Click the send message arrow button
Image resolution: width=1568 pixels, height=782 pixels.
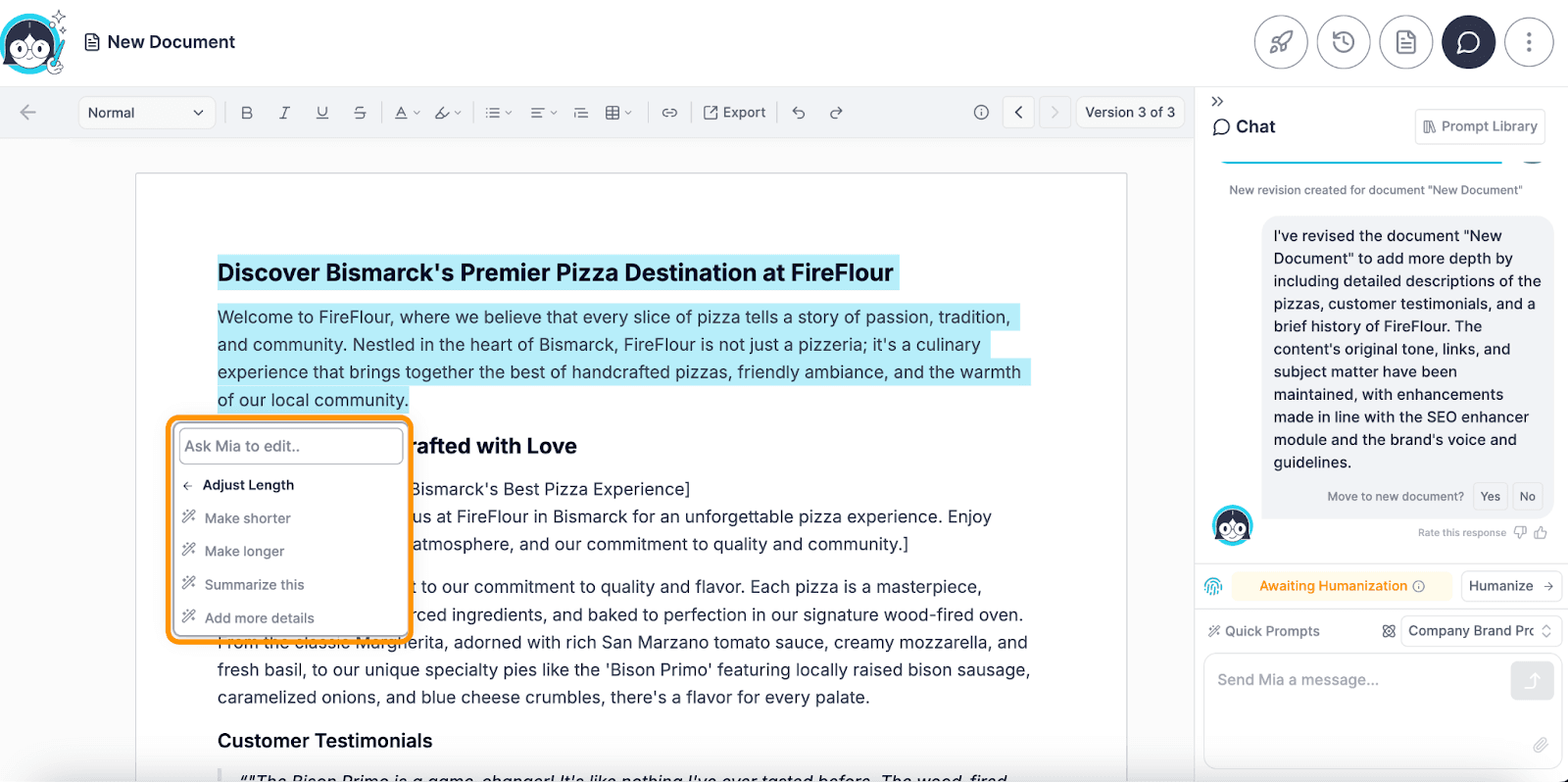click(1533, 680)
